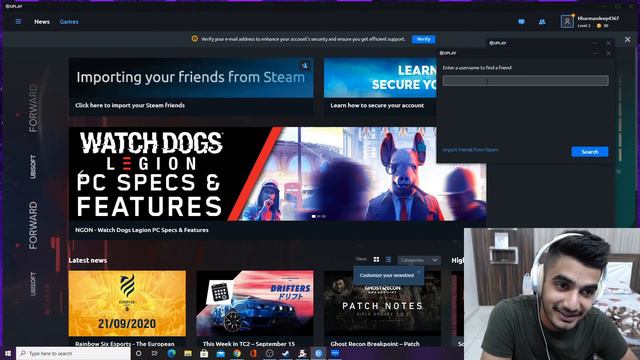Click the account username in header
The image size is (640, 360).
pos(598,18)
